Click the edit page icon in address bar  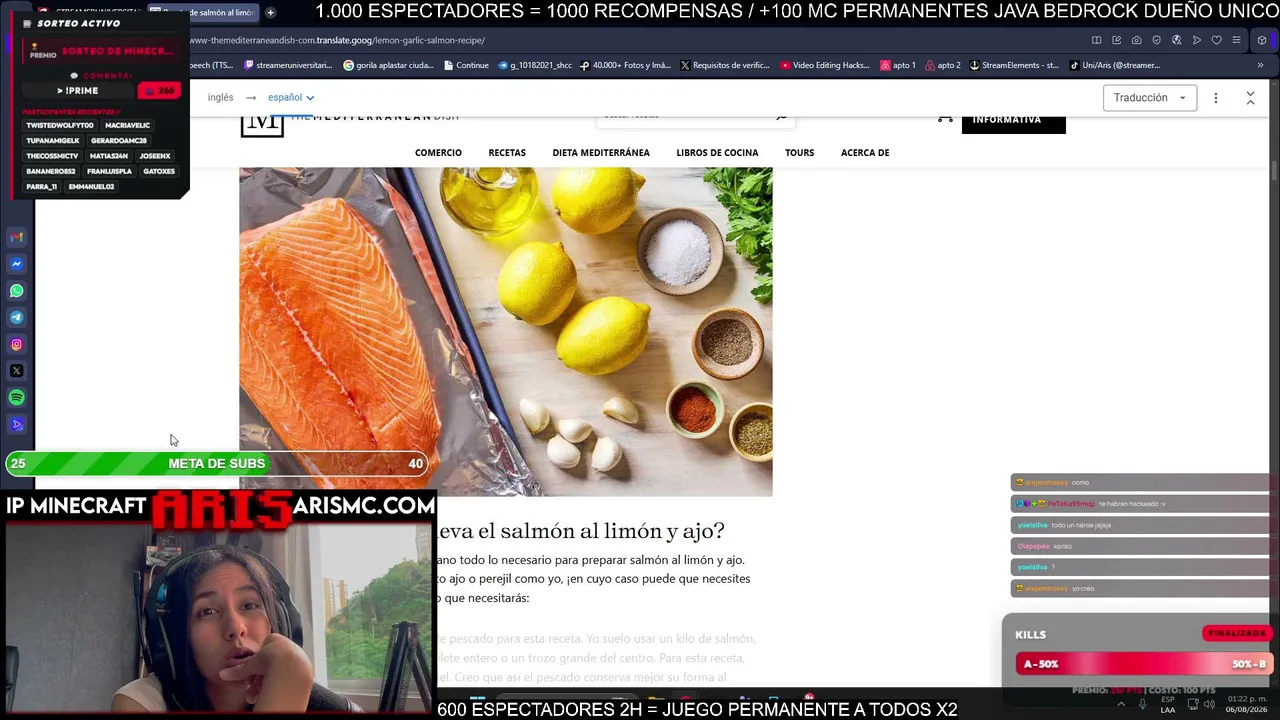[x=1117, y=40]
